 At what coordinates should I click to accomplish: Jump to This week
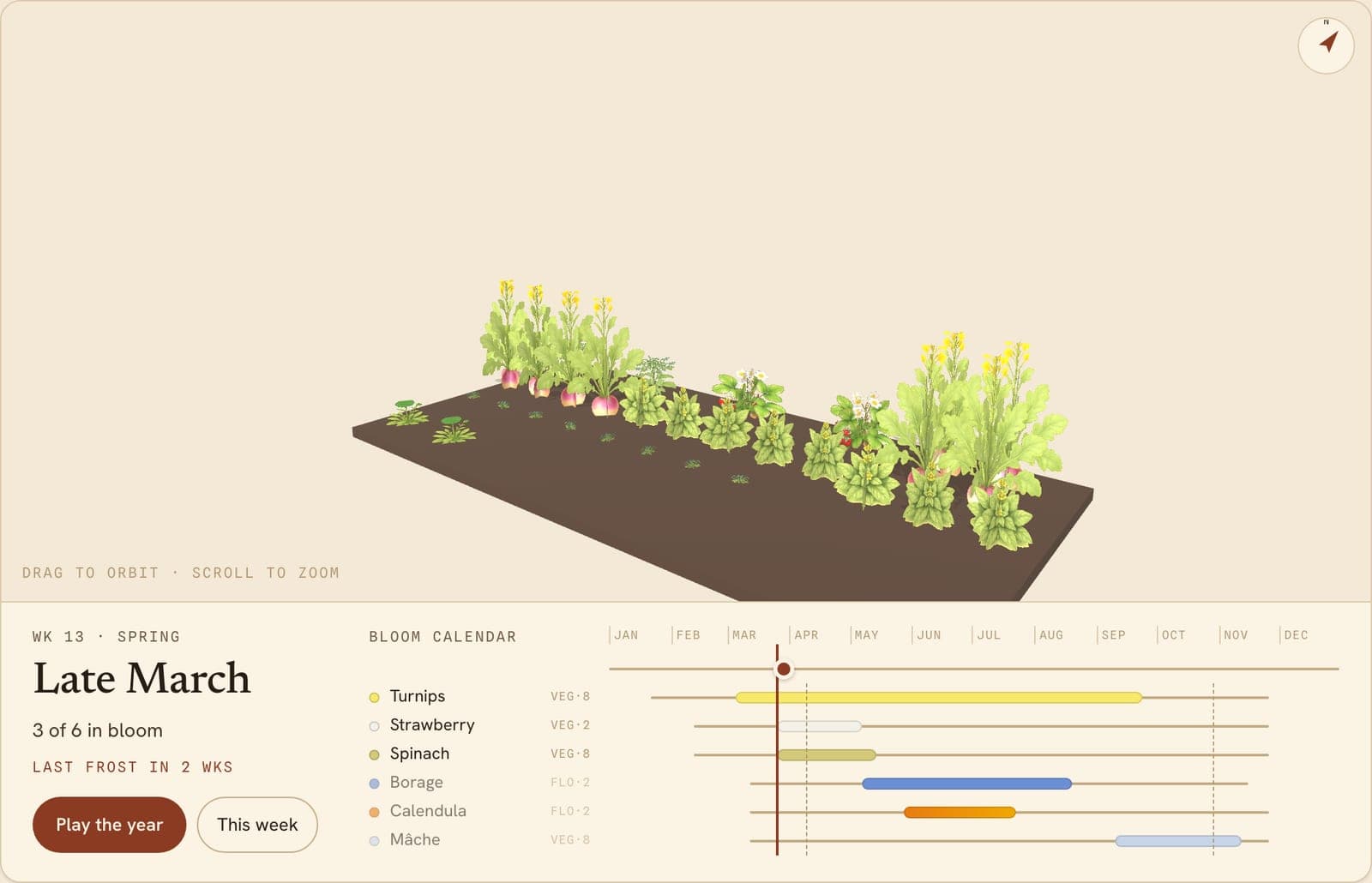[257, 825]
